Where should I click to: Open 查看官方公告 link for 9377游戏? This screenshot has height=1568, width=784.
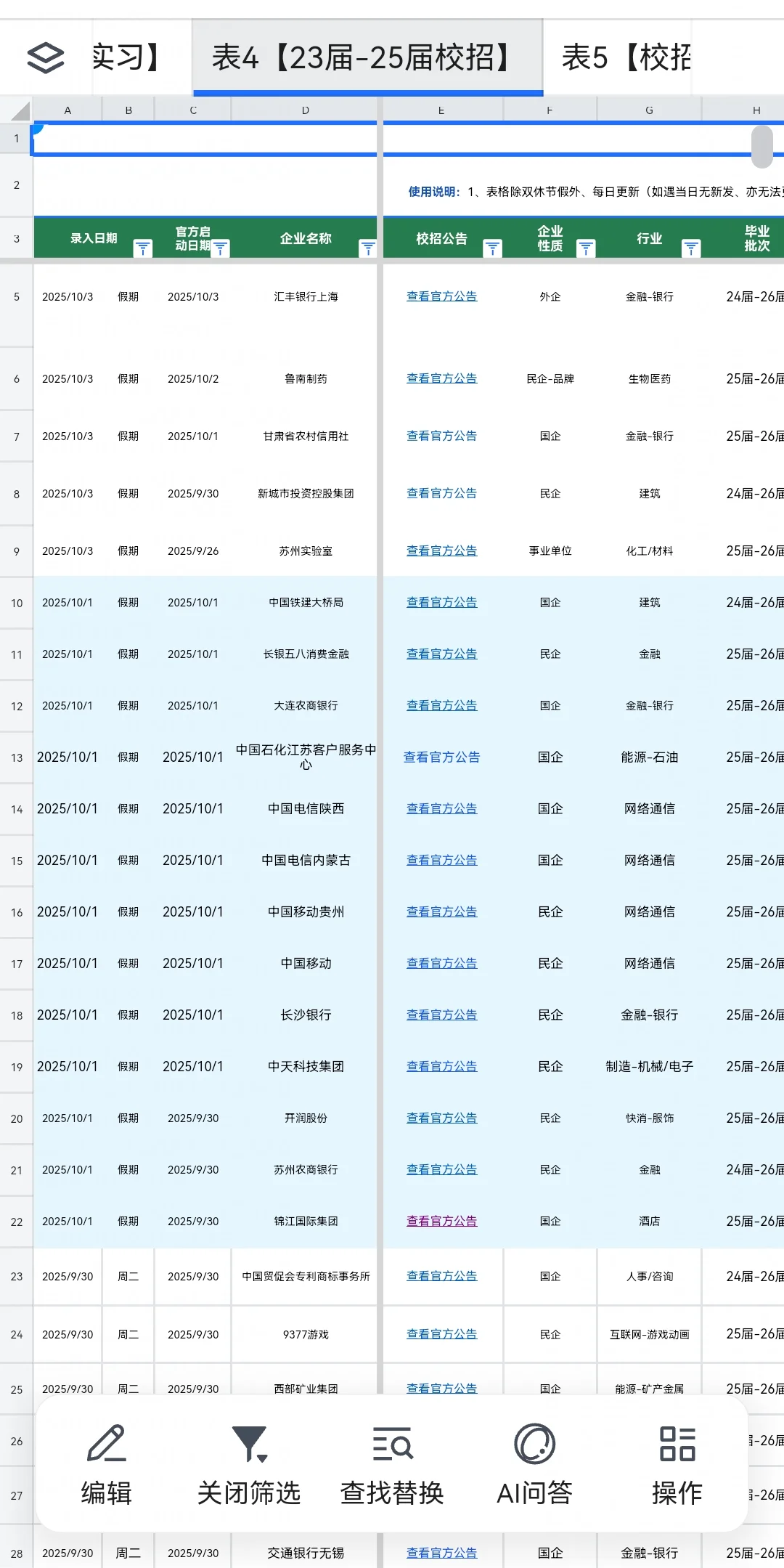point(441,1334)
